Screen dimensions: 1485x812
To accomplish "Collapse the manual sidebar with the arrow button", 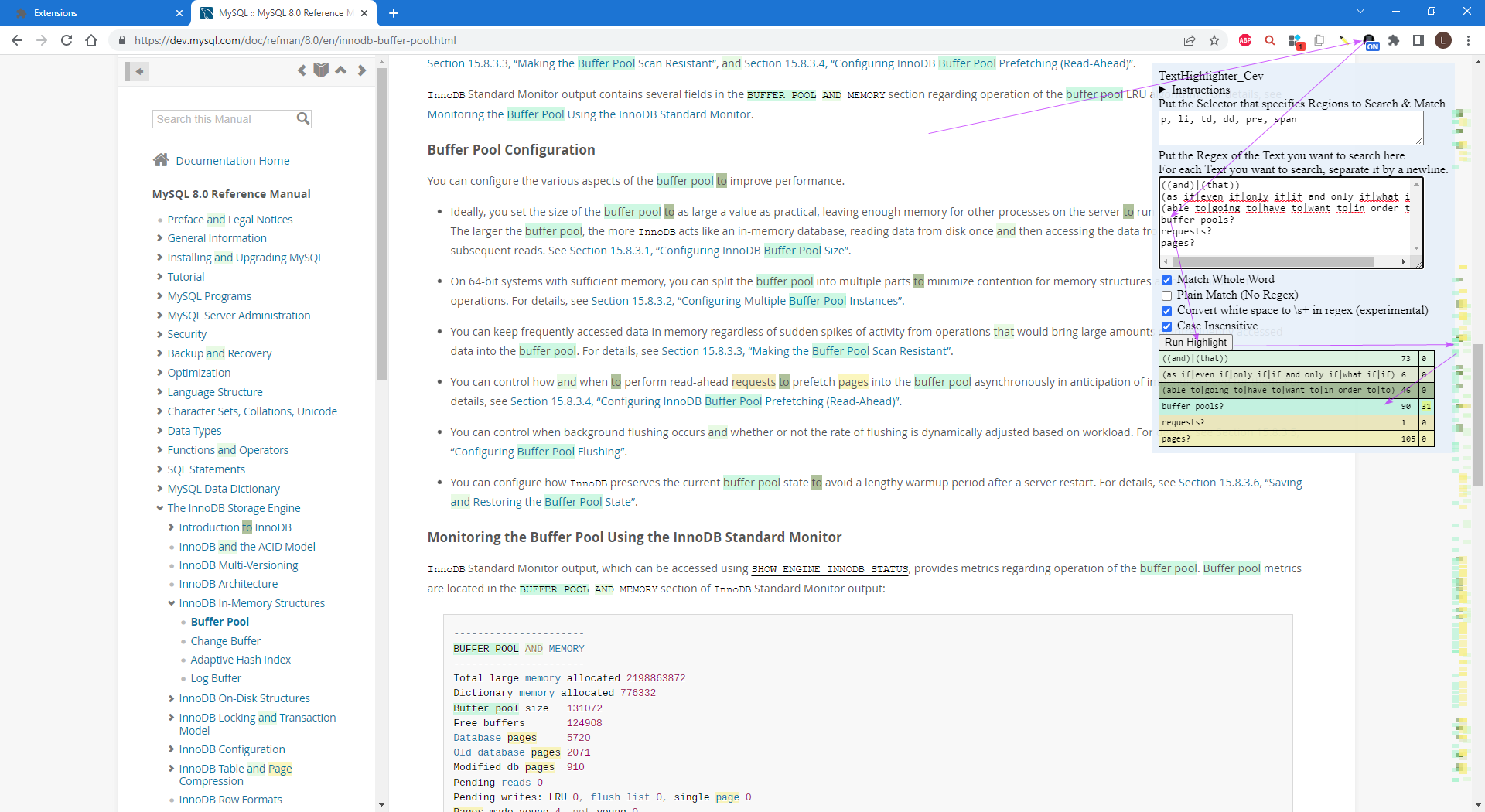I will (x=138, y=71).
